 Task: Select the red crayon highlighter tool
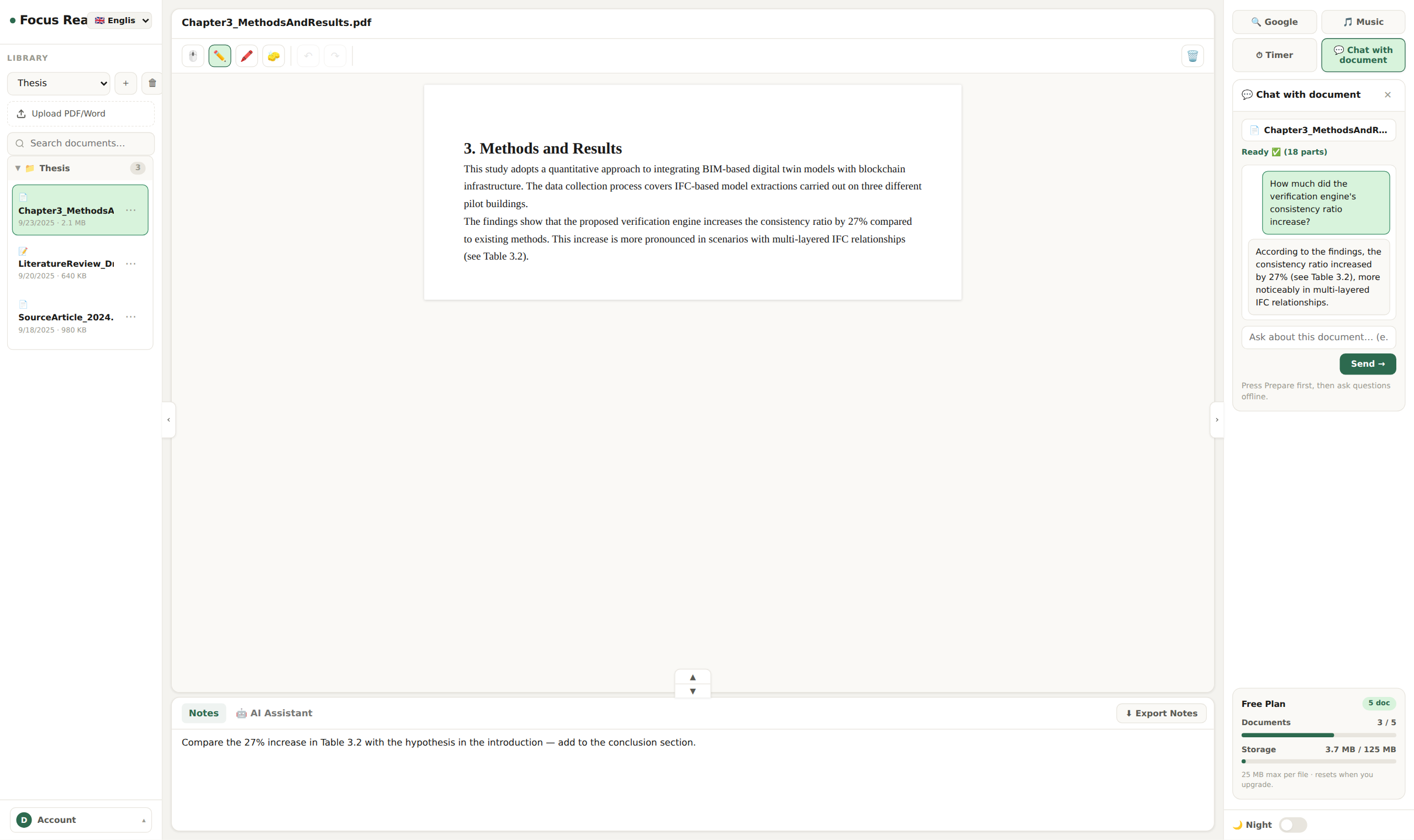point(247,56)
